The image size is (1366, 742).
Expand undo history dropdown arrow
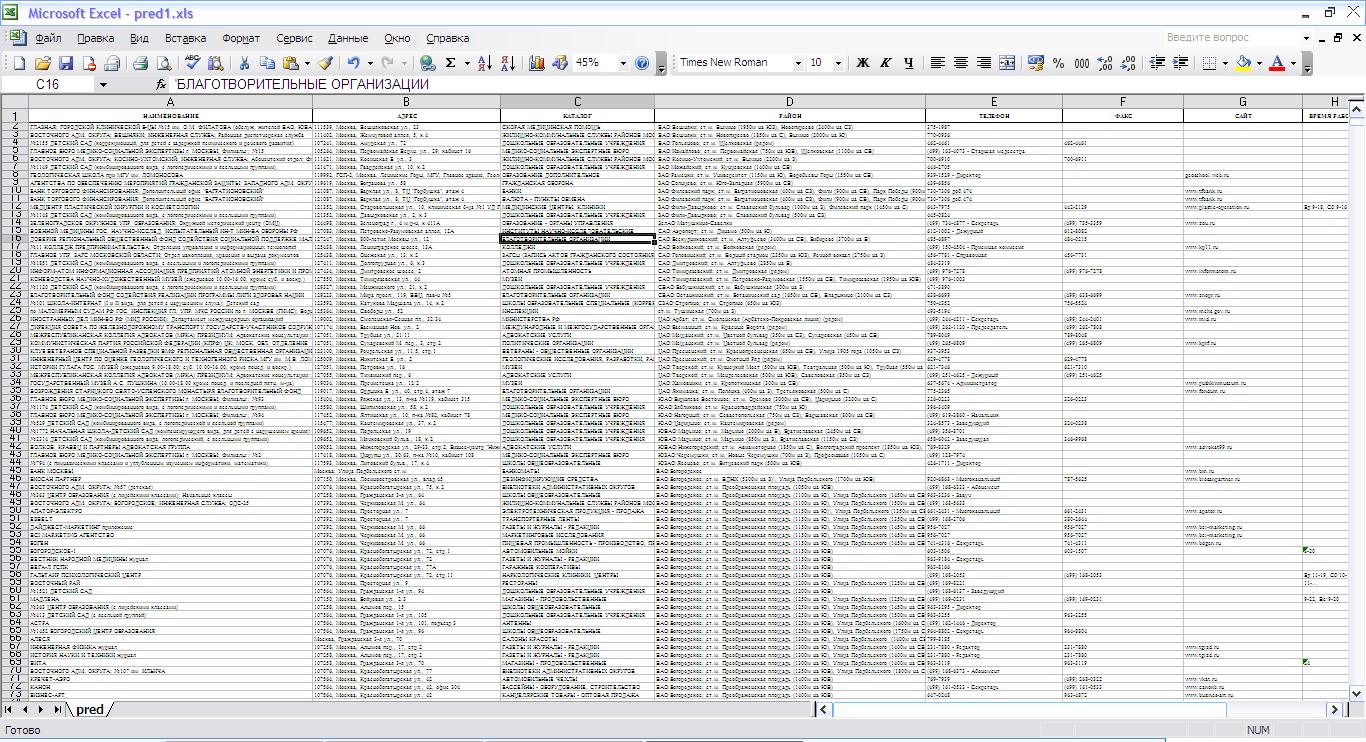click(370, 62)
